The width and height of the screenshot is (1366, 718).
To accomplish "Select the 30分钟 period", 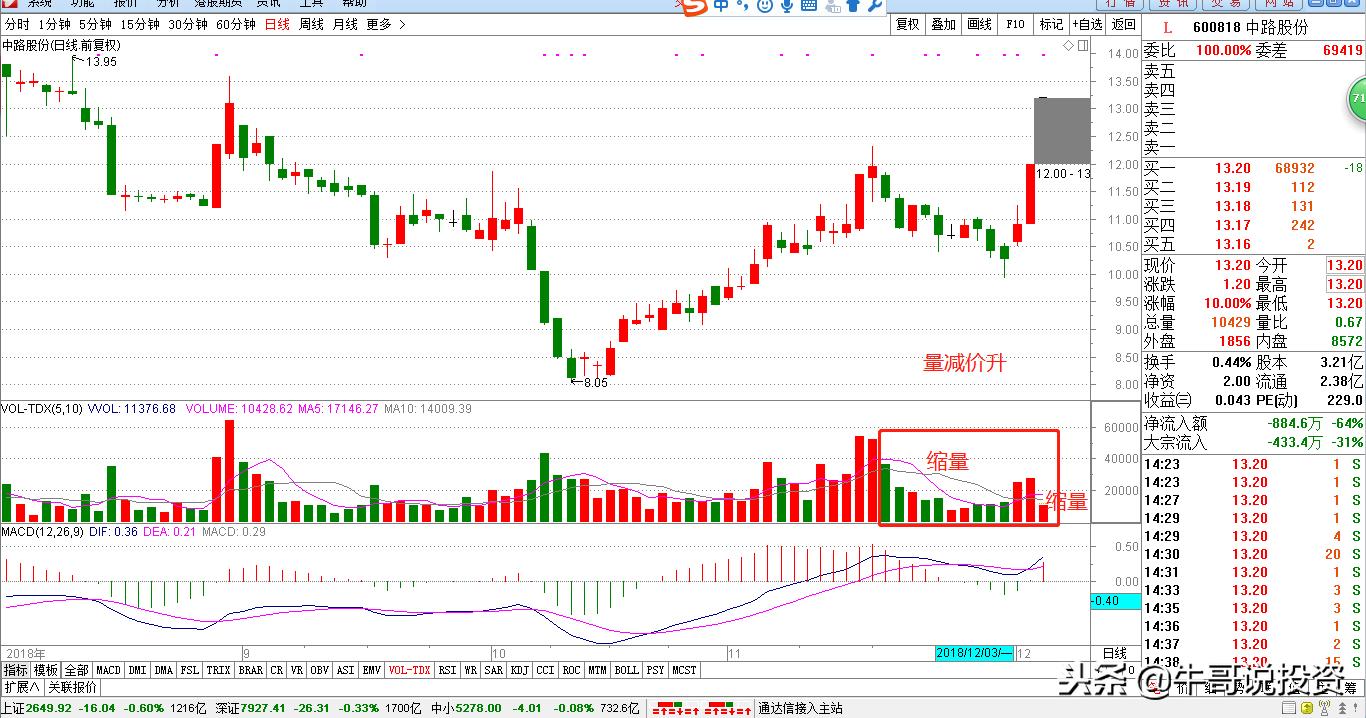I will (187, 24).
